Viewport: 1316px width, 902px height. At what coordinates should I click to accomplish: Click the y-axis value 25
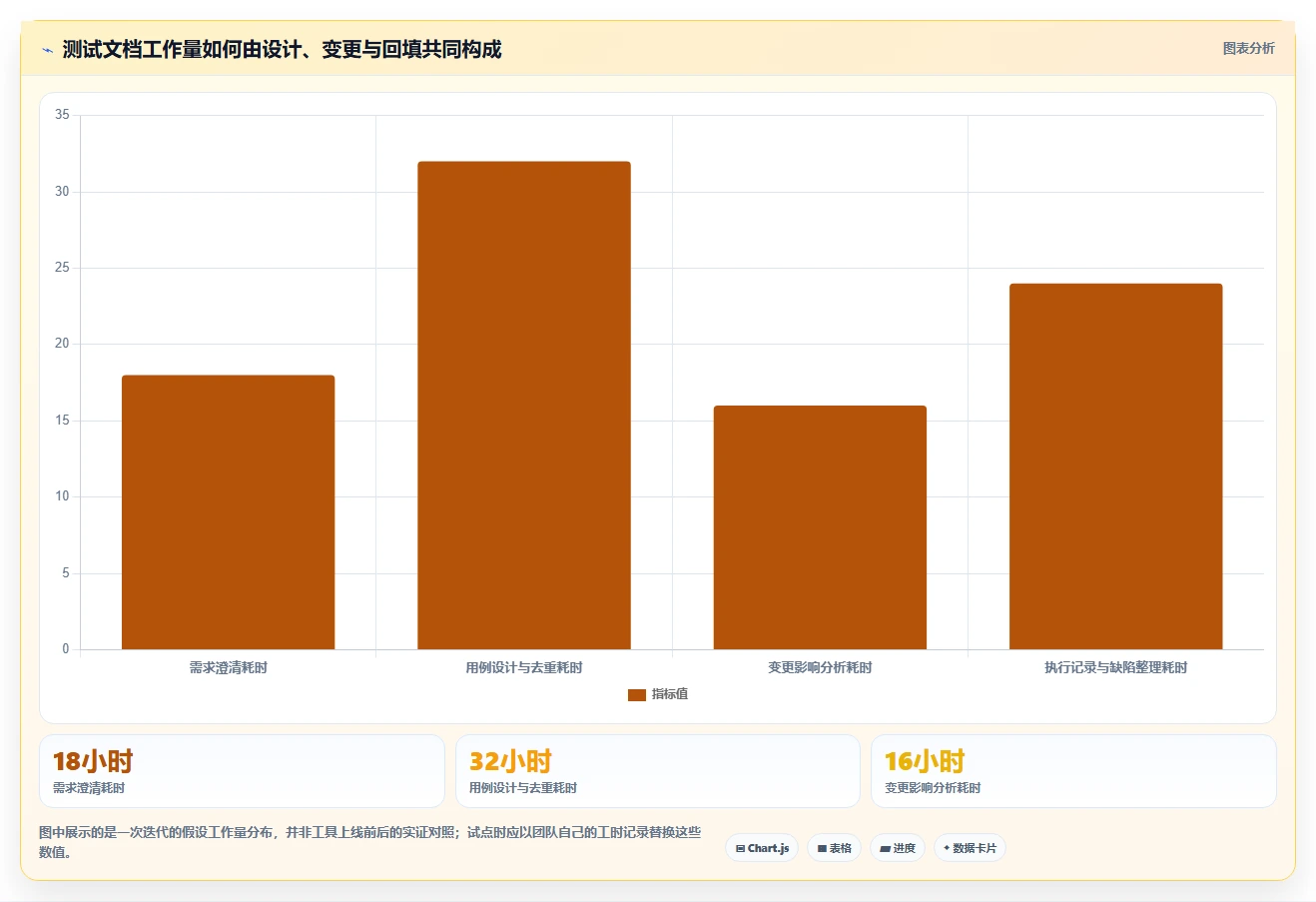tap(62, 268)
